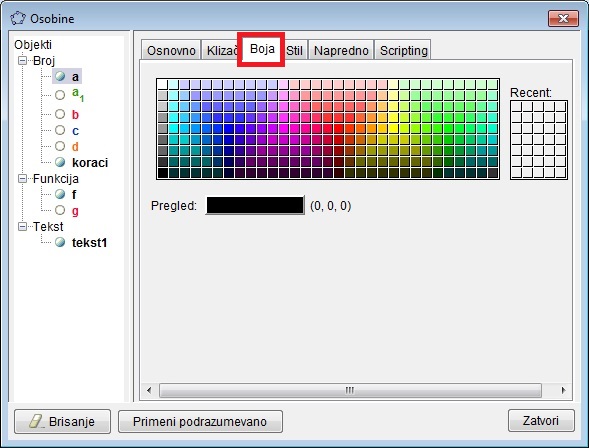Click the left scroll arrow of horizontal scrollbar
589x448 pixels.
point(149,390)
